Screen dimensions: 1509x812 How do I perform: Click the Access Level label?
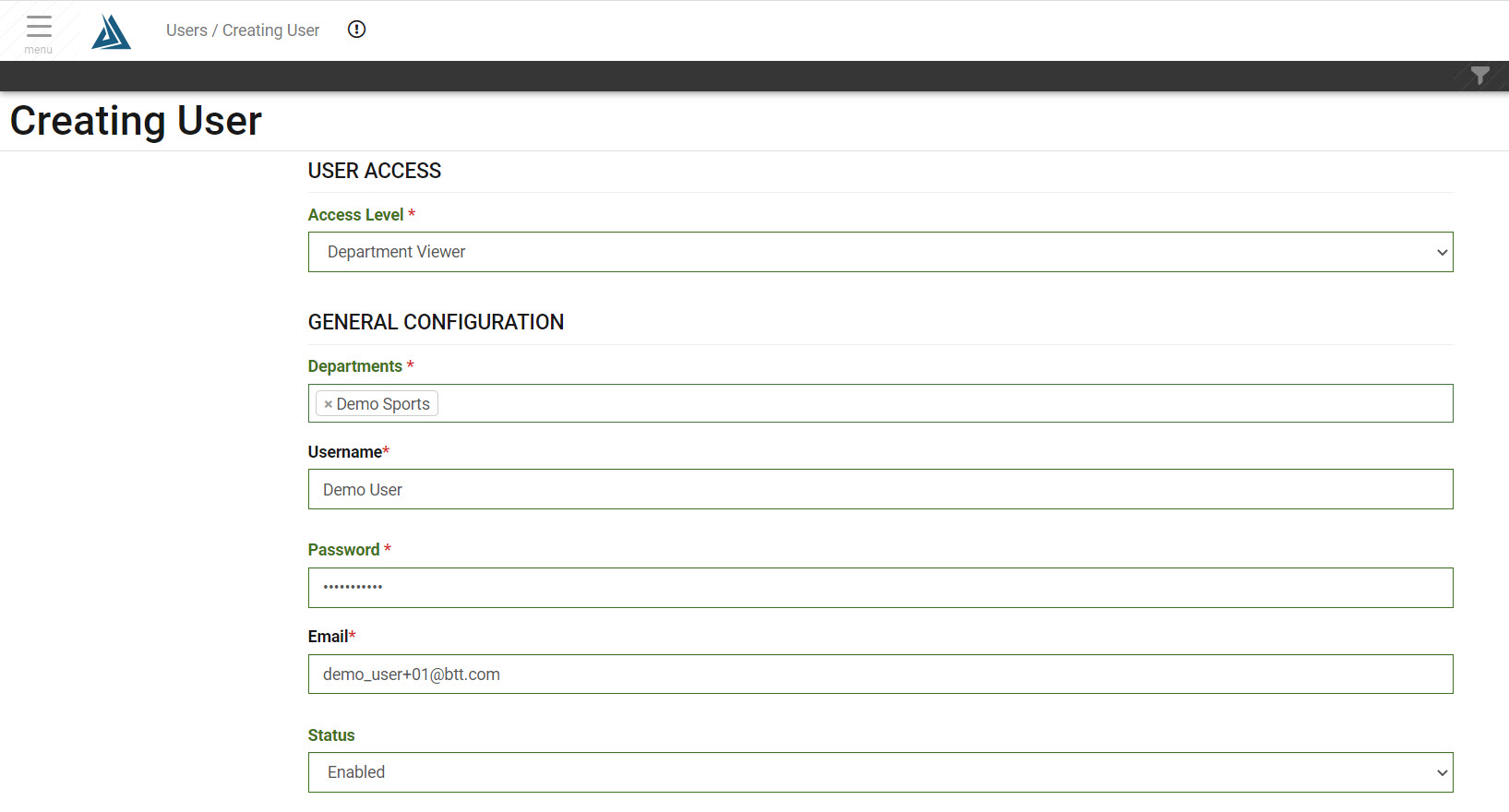355,215
